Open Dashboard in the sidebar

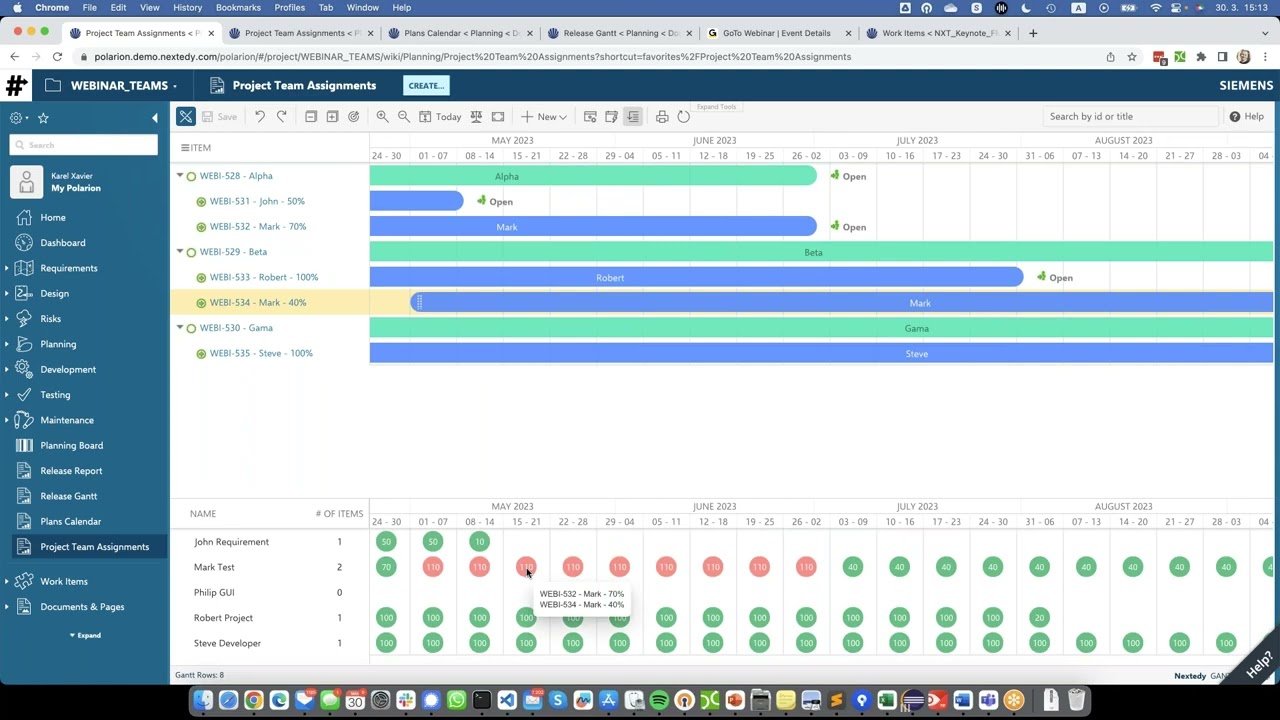62,243
